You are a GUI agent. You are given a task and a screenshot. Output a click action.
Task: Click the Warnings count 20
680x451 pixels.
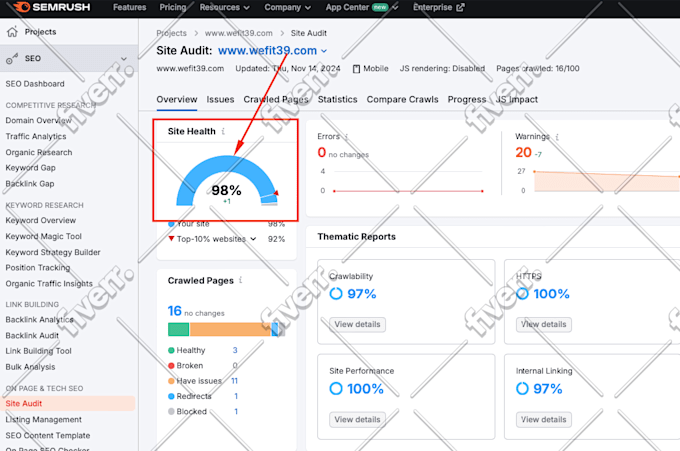523,153
